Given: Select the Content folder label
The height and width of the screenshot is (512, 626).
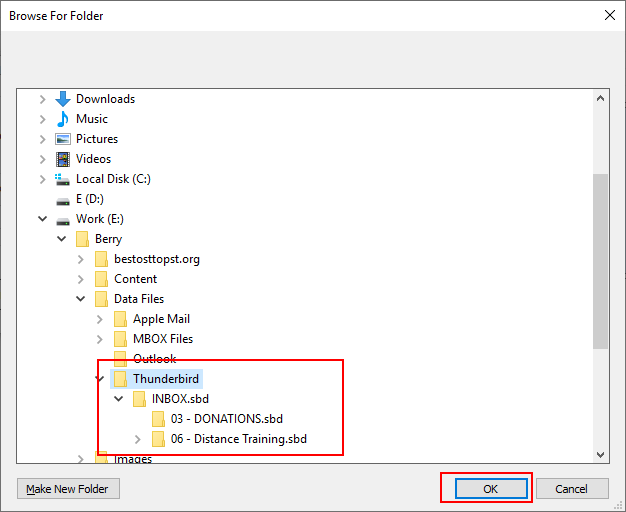Looking at the screenshot, I should [135, 279].
